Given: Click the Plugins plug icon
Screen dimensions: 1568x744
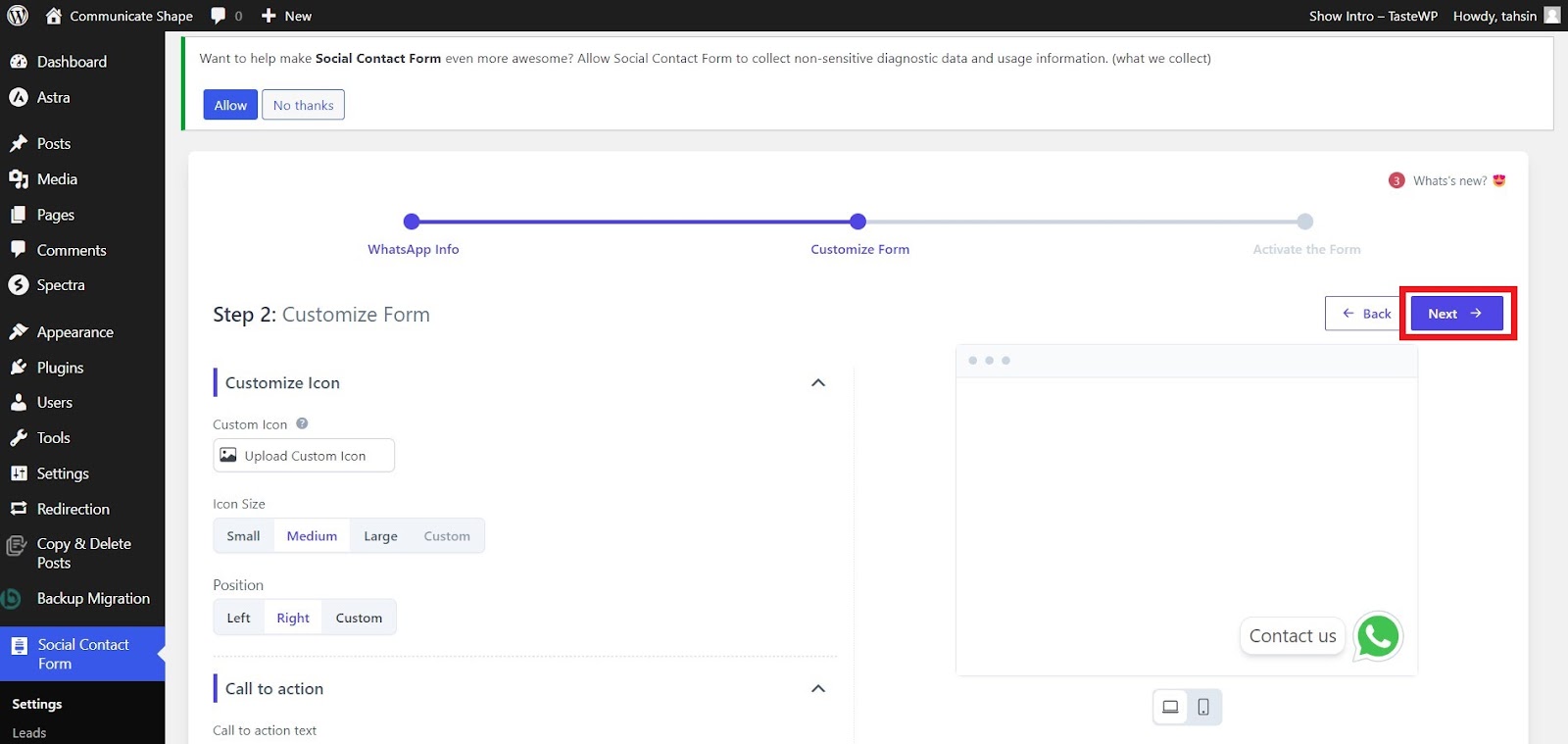Looking at the screenshot, I should pyautogui.click(x=19, y=368).
